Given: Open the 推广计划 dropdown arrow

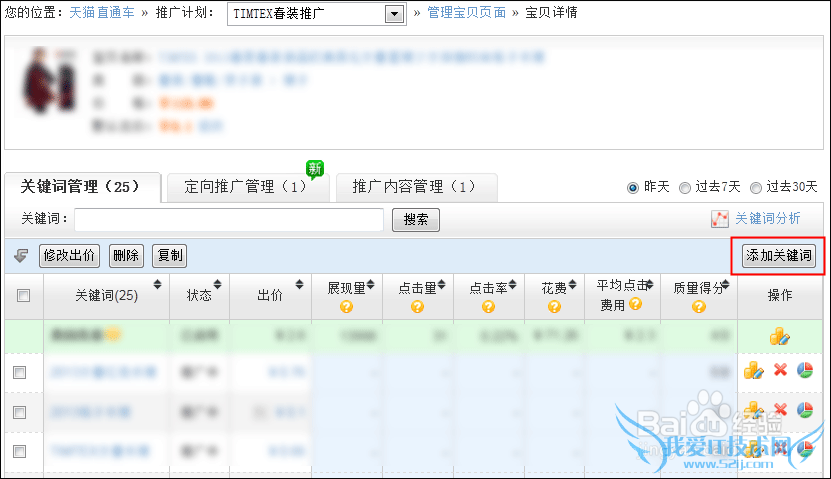Looking at the screenshot, I should coord(394,14).
